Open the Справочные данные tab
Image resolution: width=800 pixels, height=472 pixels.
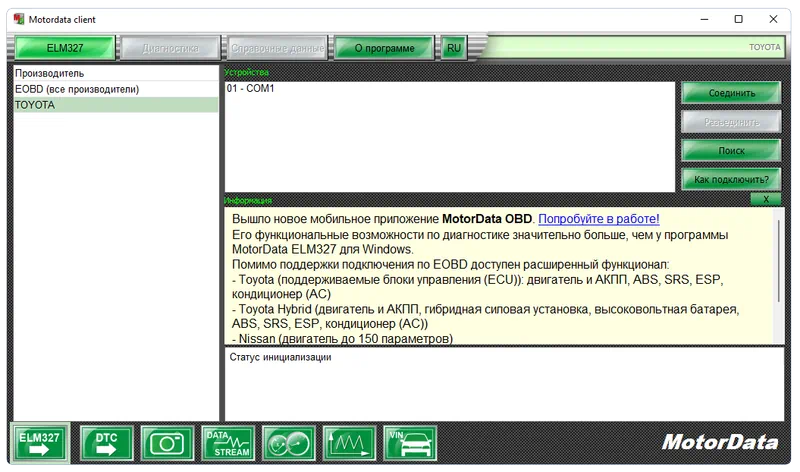pyautogui.click(x=277, y=48)
